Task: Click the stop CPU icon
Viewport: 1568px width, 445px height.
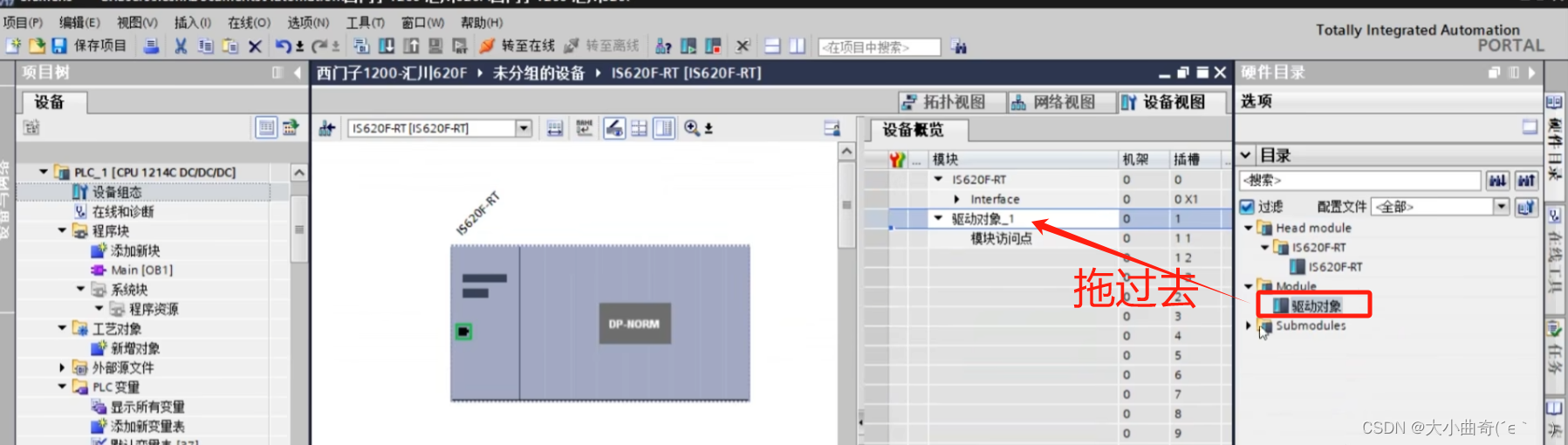Action: pos(713,45)
